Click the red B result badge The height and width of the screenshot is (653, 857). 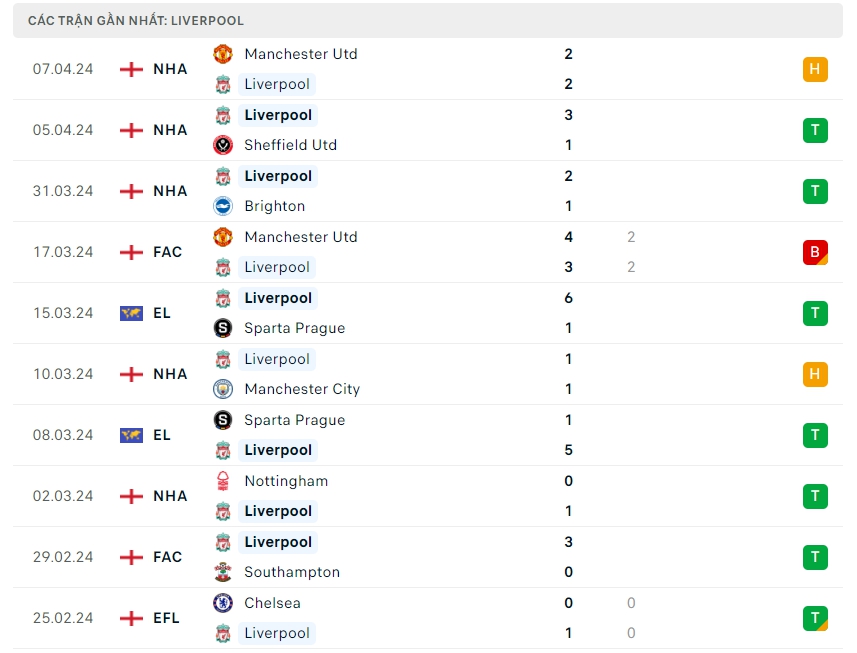[815, 252]
